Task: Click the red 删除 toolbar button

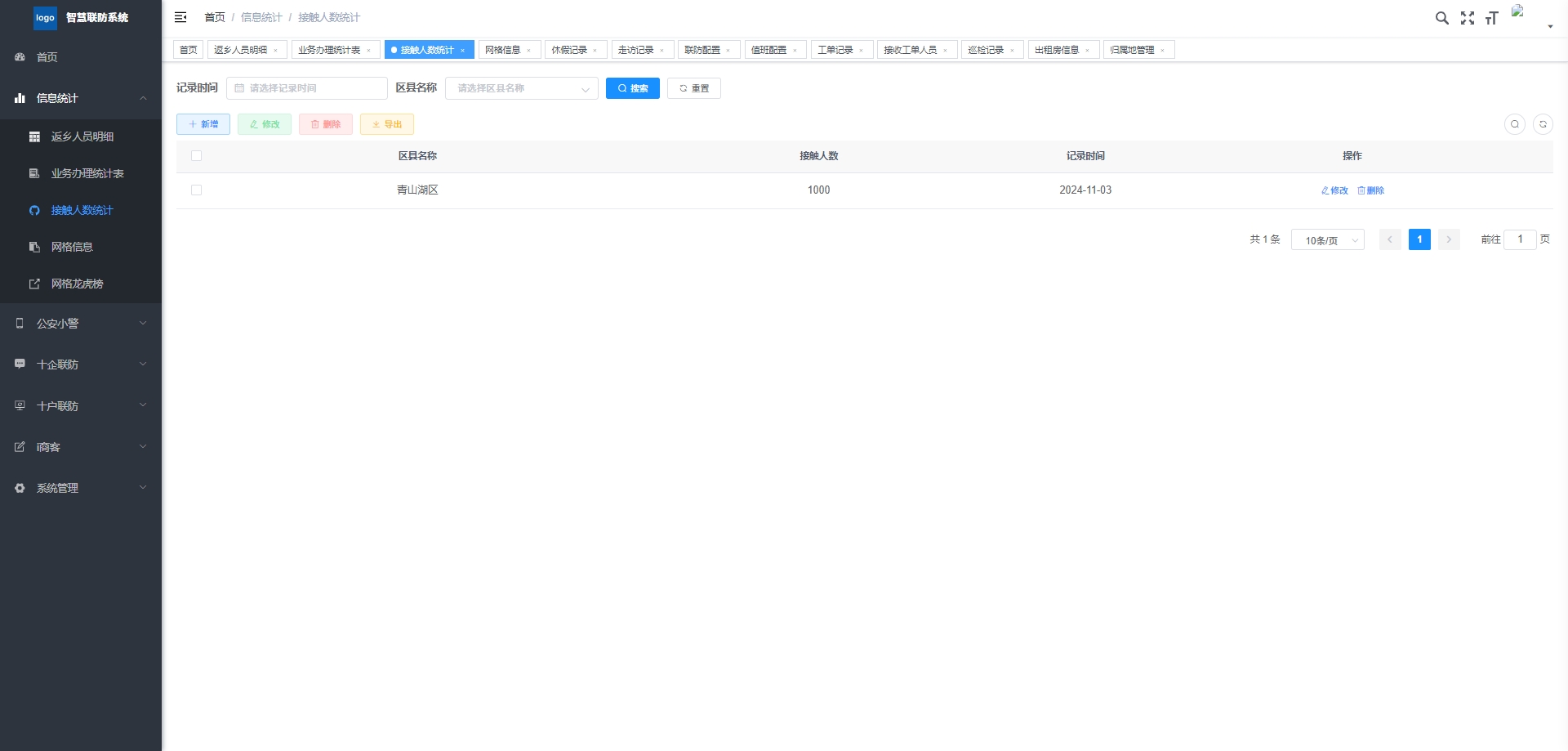Action: pyautogui.click(x=326, y=124)
